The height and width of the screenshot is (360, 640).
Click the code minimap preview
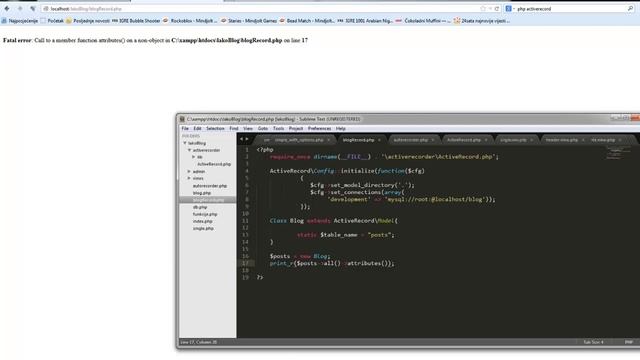click(618, 153)
